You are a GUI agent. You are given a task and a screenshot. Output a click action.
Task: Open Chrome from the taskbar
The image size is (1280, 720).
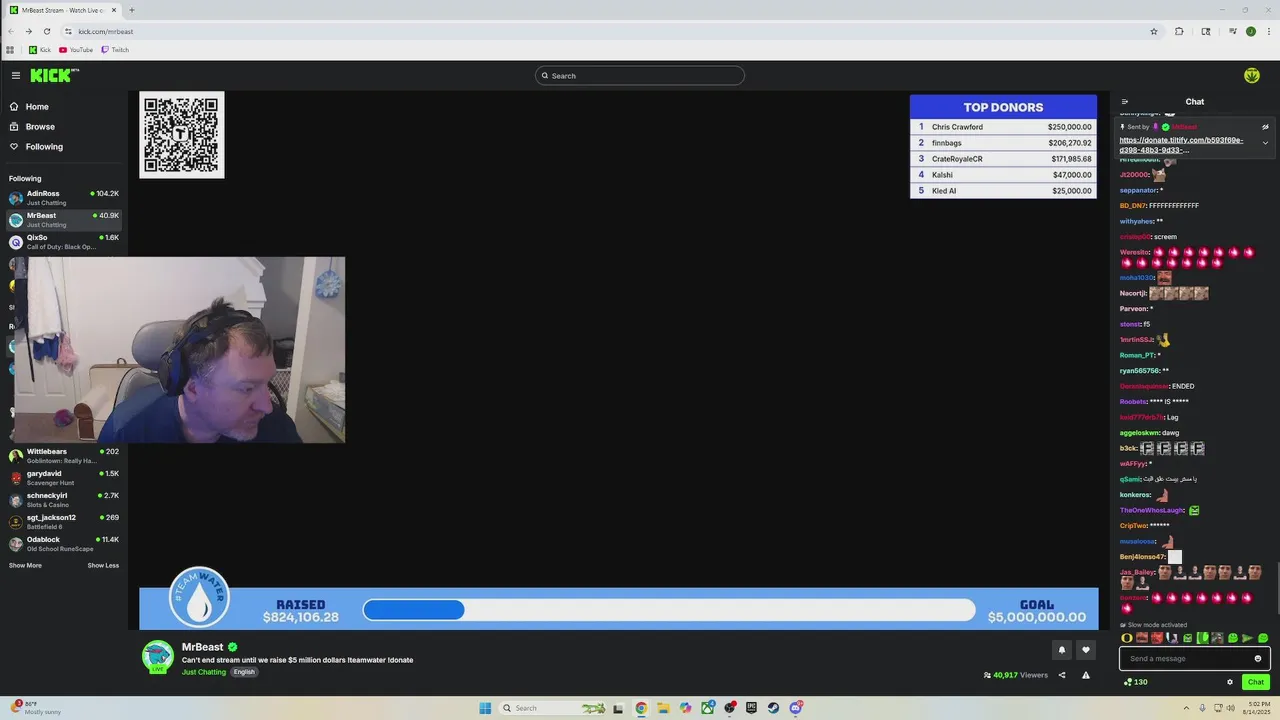tap(641, 708)
